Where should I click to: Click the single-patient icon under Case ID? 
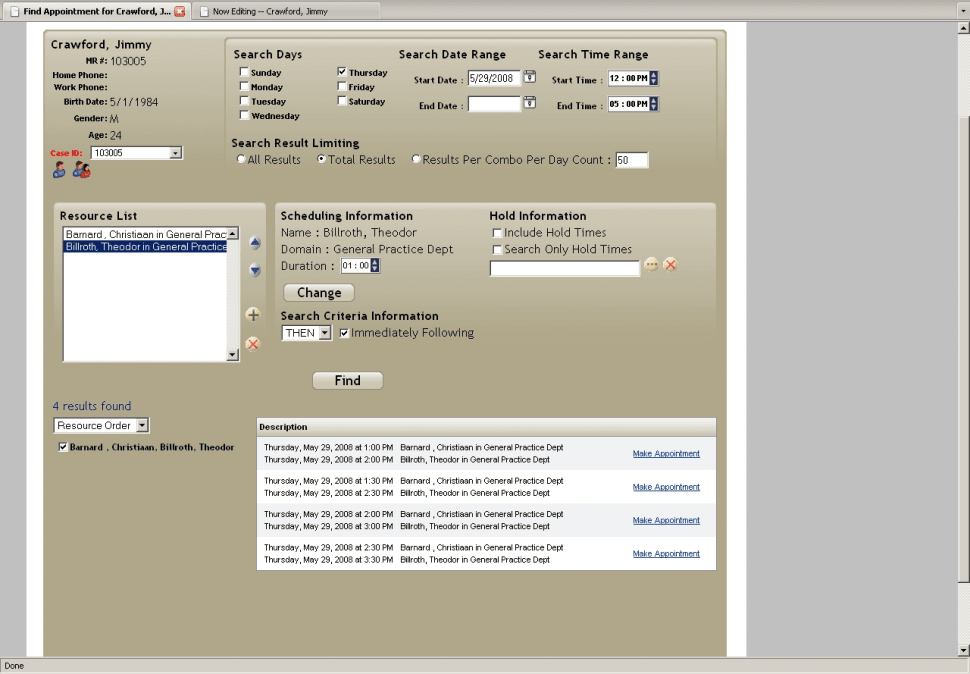[57, 171]
